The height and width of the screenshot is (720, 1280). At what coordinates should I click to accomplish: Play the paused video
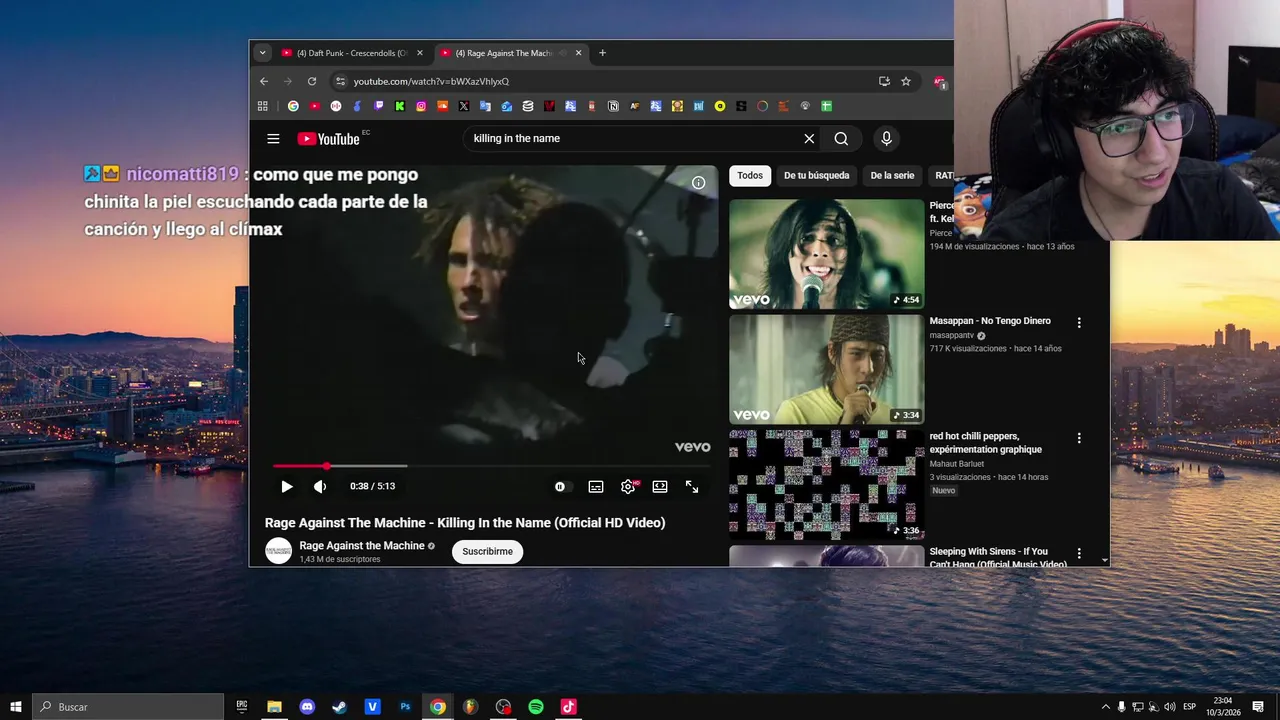286,487
